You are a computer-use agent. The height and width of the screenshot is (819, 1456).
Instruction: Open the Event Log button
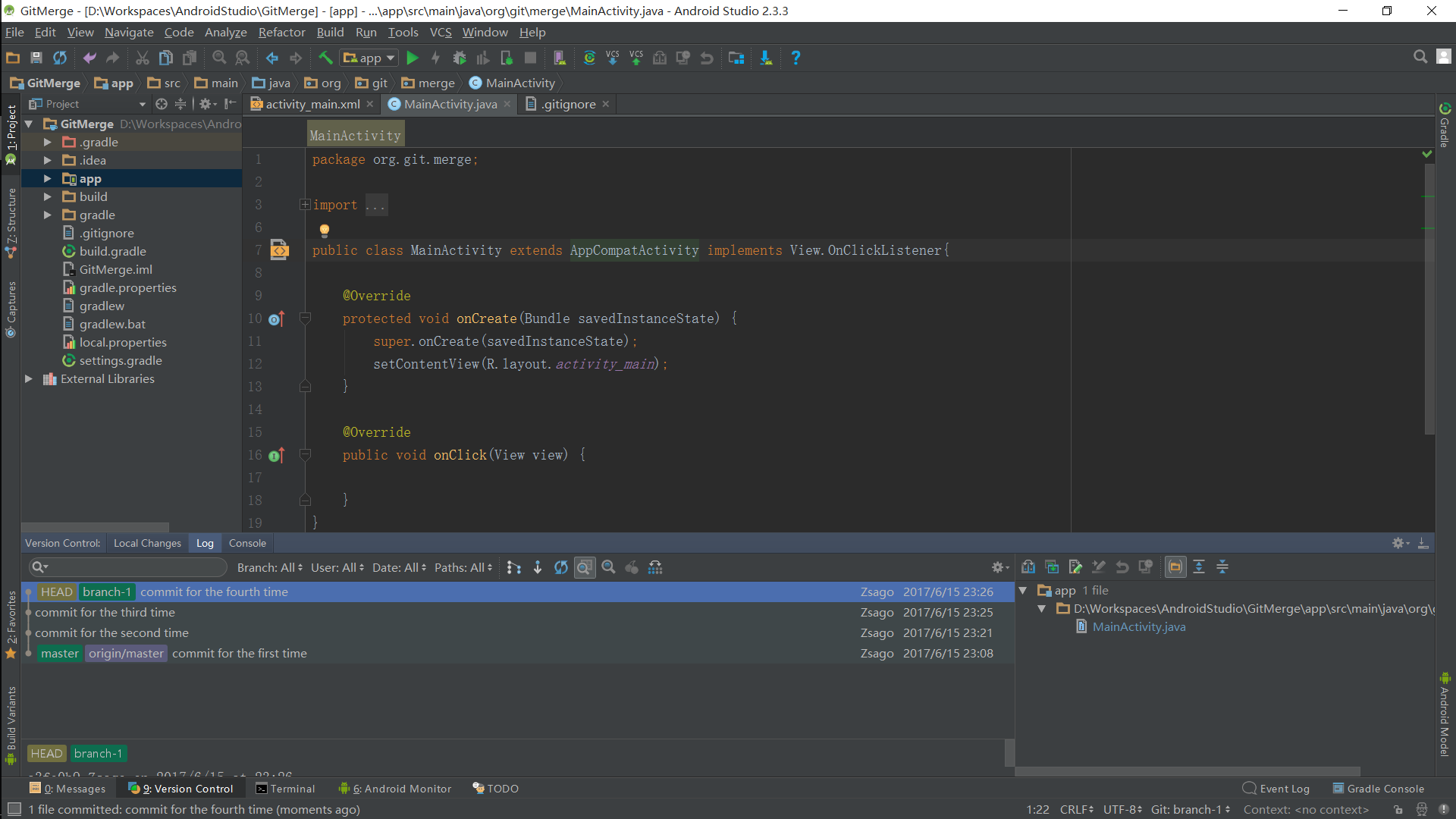pyautogui.click(x=1276, y=789)
